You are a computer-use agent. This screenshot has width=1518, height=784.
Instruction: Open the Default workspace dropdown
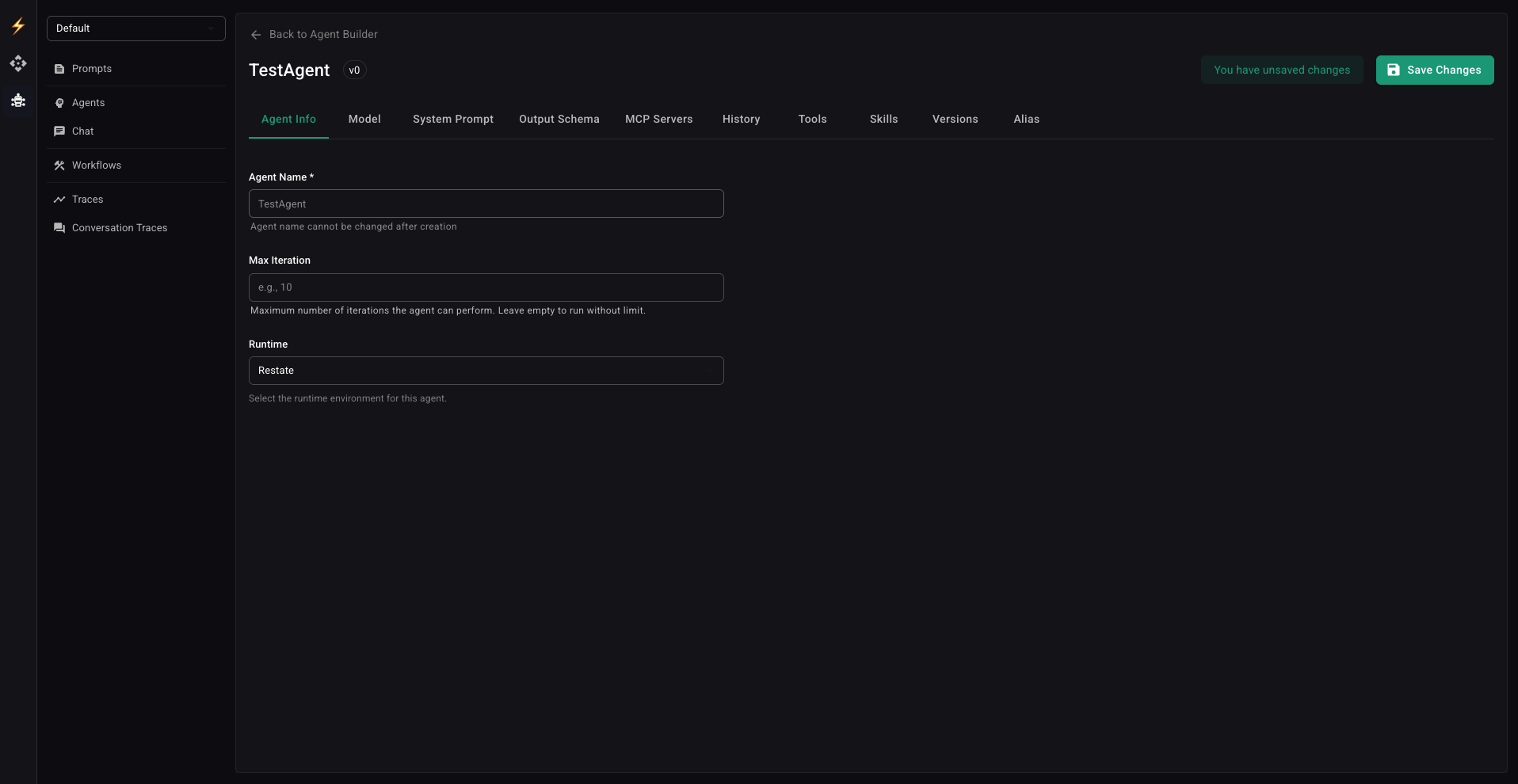pyautogui.click(x=135, y=28)
